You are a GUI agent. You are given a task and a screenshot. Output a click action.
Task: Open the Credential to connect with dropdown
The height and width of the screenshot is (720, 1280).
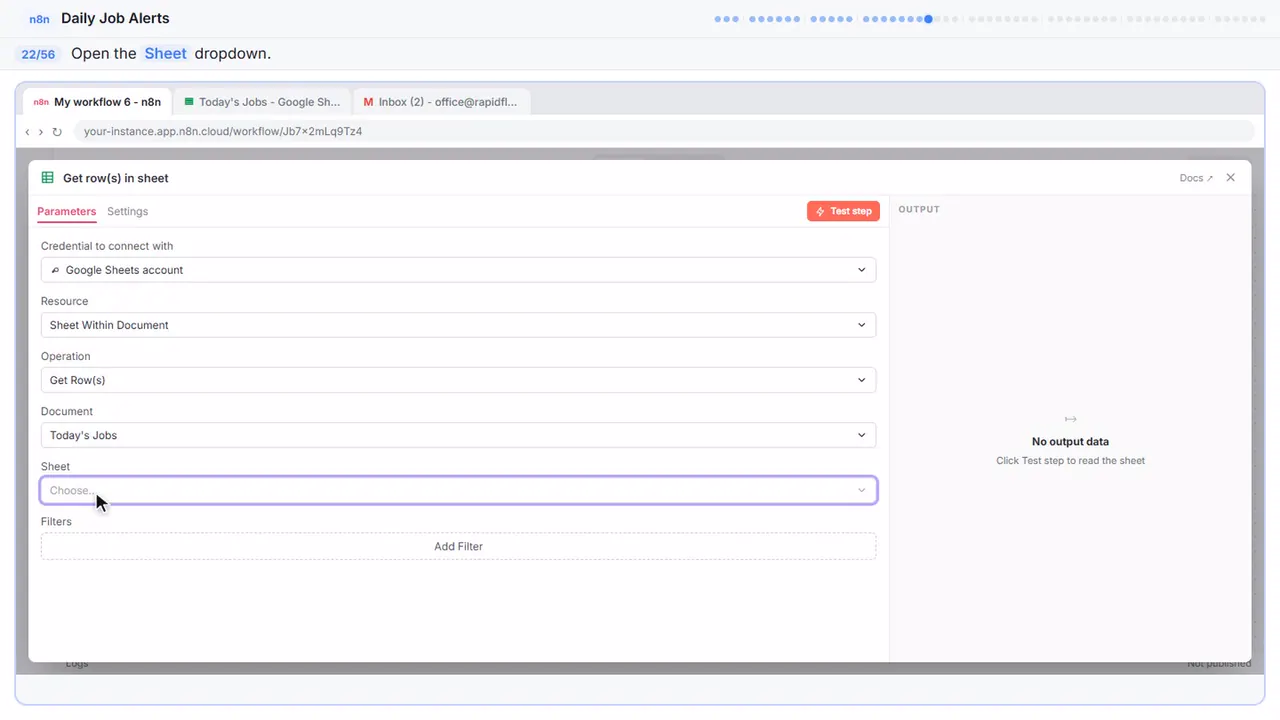point(458,270)
